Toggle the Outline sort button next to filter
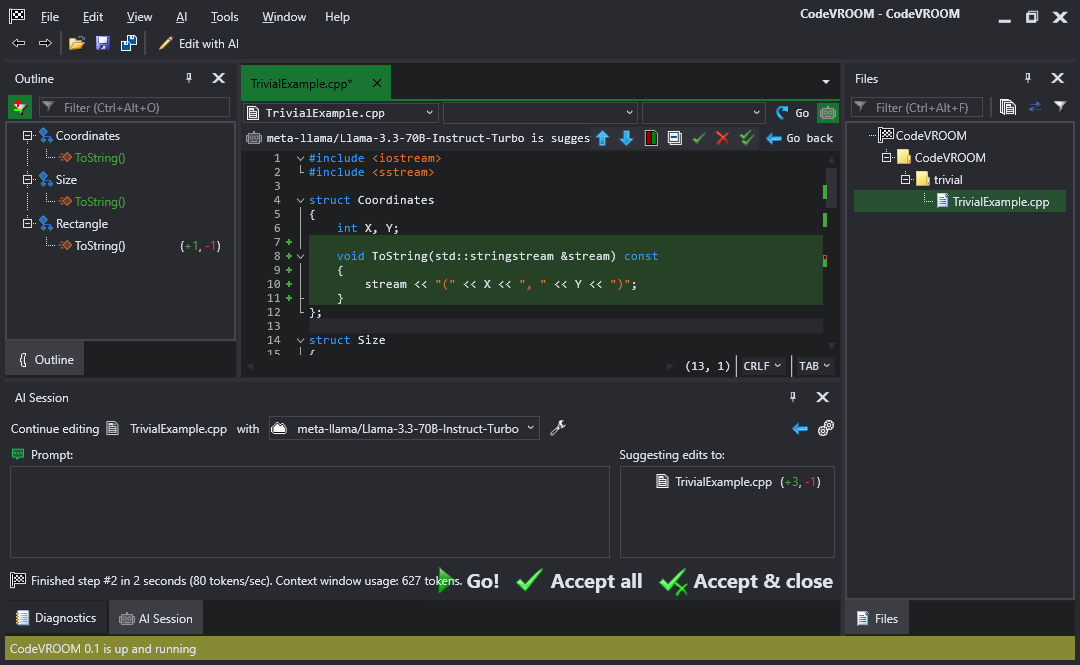The width and height of the screenshot is (1080, 665). pyautogui.click(x=20, y=107)
